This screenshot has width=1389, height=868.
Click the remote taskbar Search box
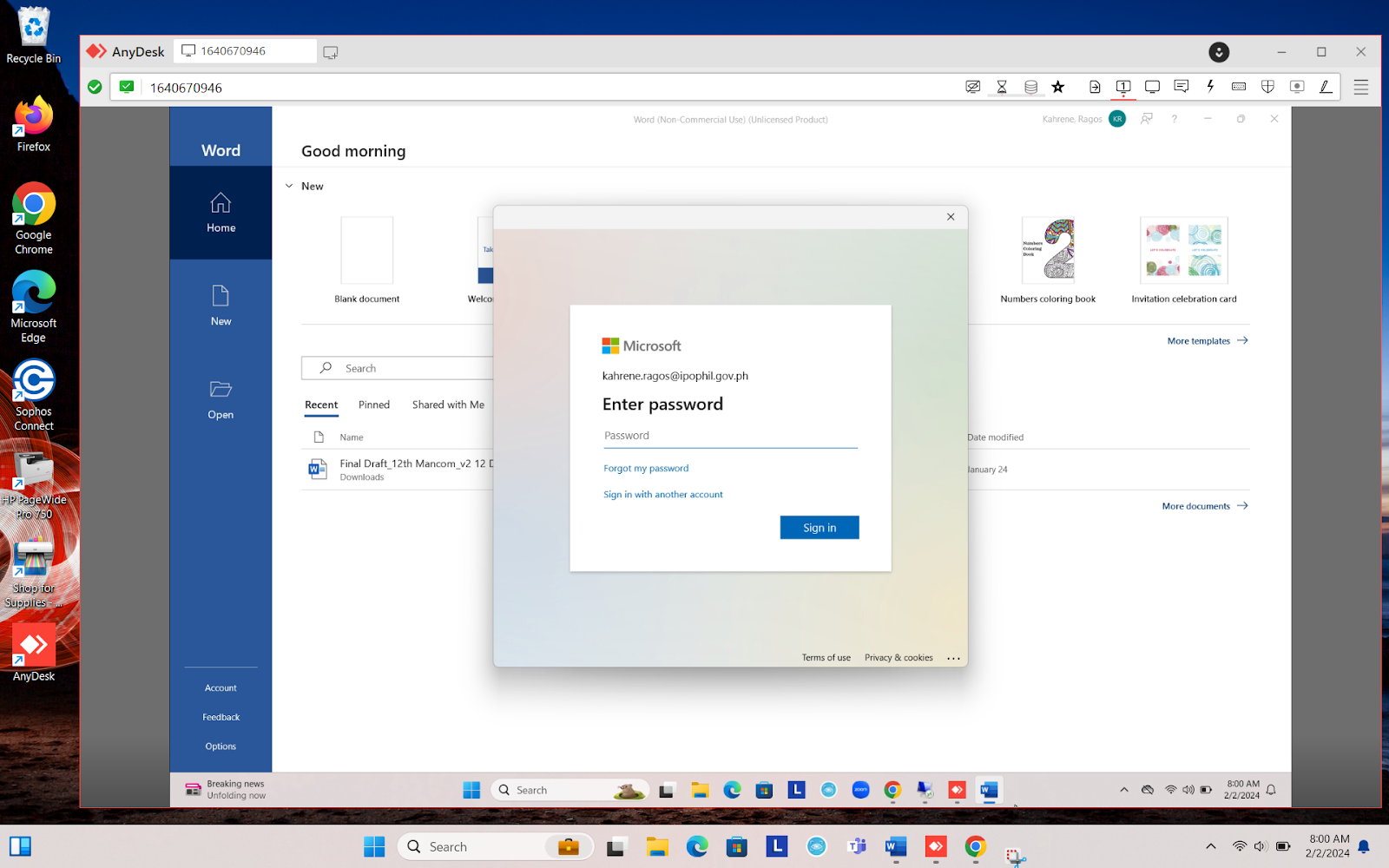pos(569,790)
